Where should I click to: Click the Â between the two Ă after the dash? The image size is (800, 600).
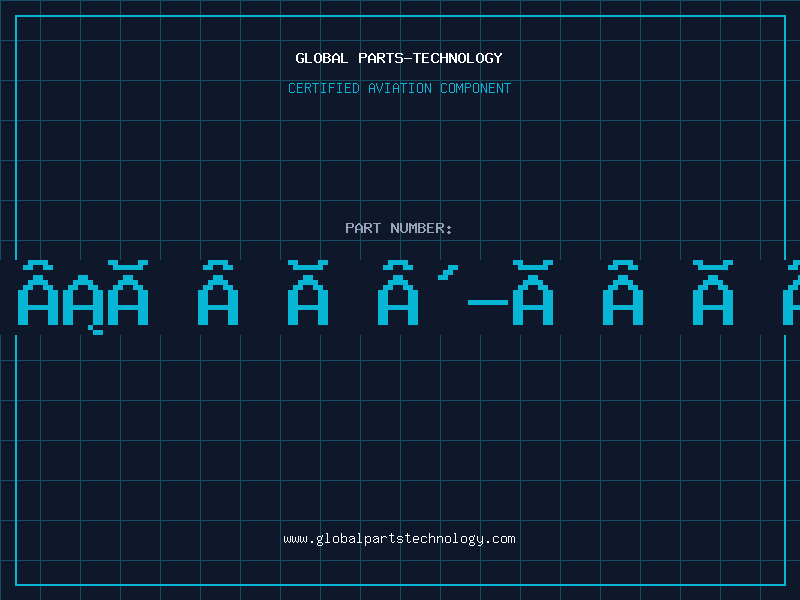[x=623, y=292]
